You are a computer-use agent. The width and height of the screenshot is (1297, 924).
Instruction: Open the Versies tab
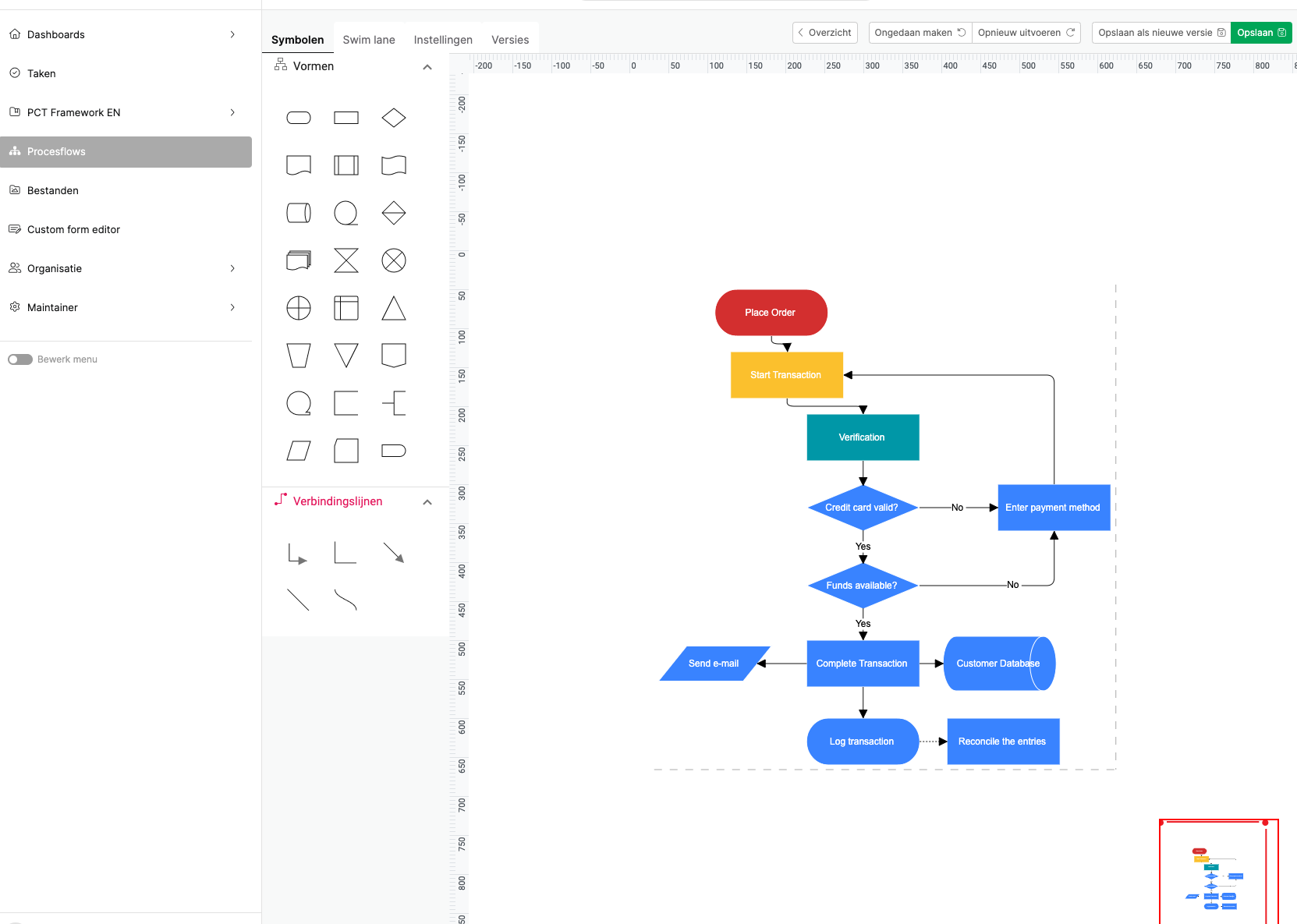coord(510,39)
